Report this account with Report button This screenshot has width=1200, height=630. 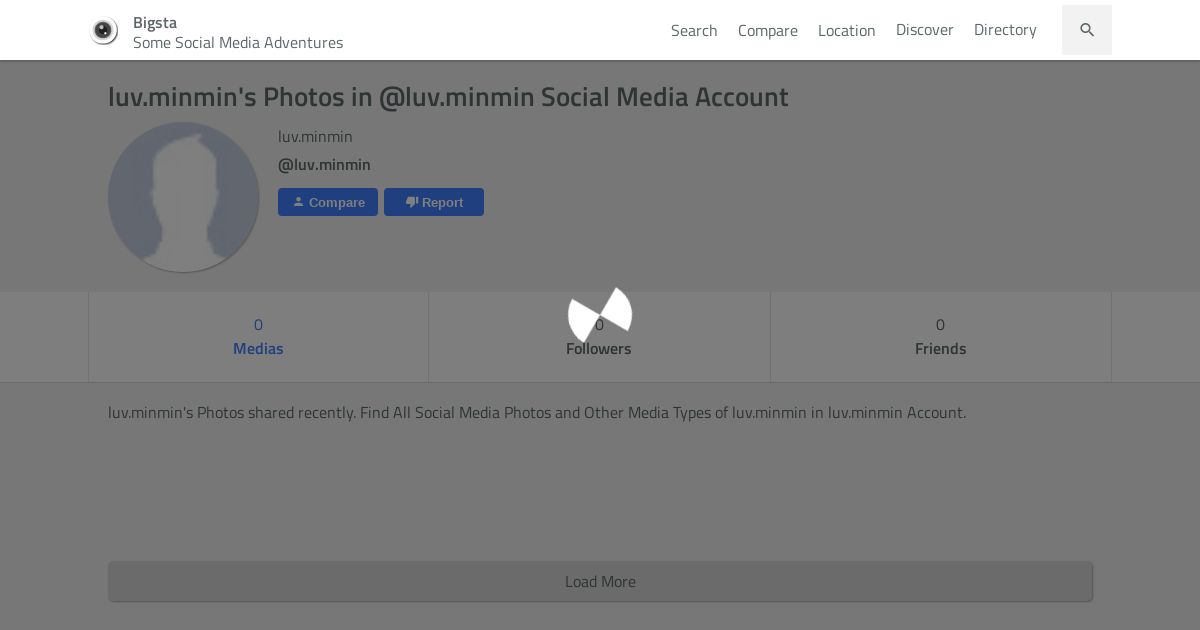click(x=434, y=202)
